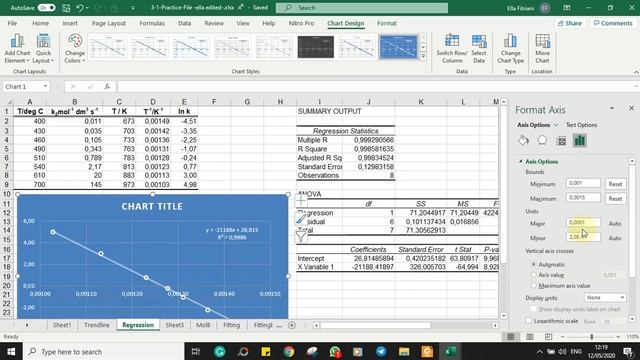Click Auto button for Minor unit
This screenshot has width=640, height=360.
[x=615, y=238]
